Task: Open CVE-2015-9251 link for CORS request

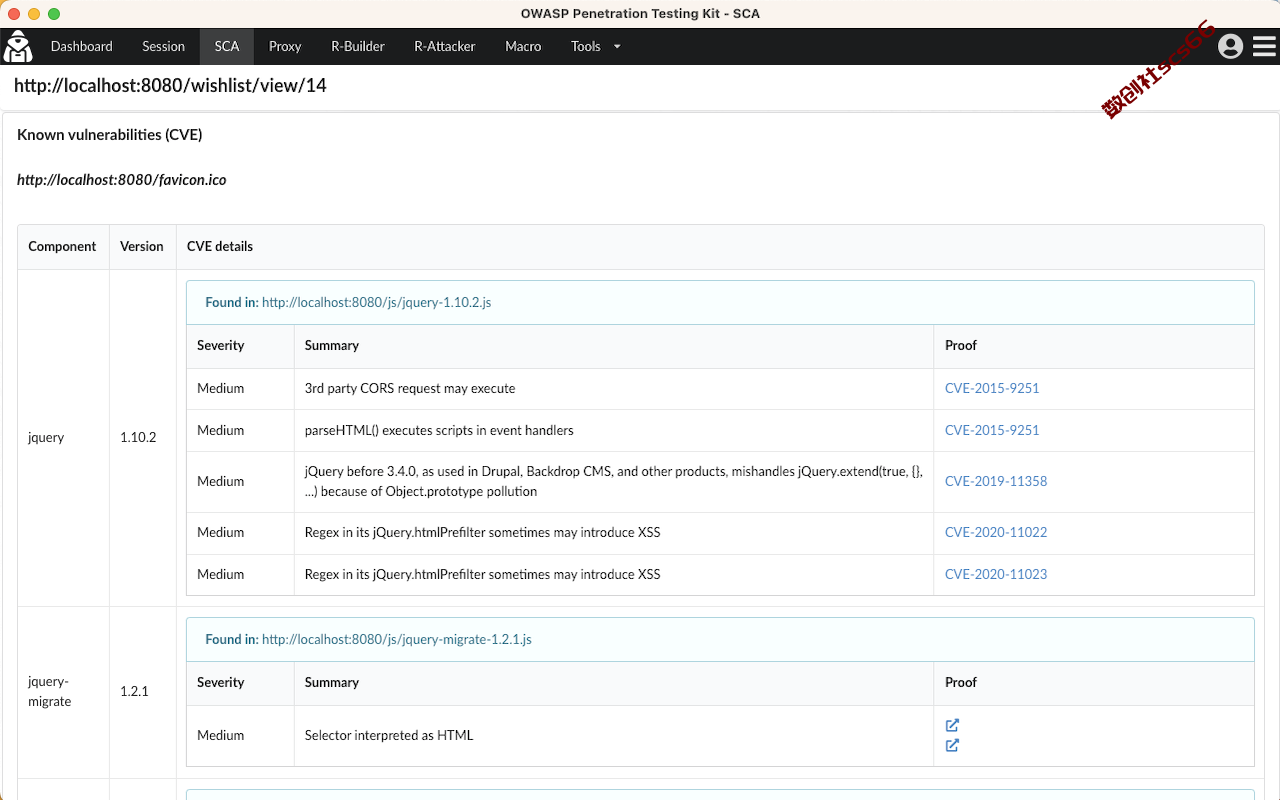Action: 992,388
